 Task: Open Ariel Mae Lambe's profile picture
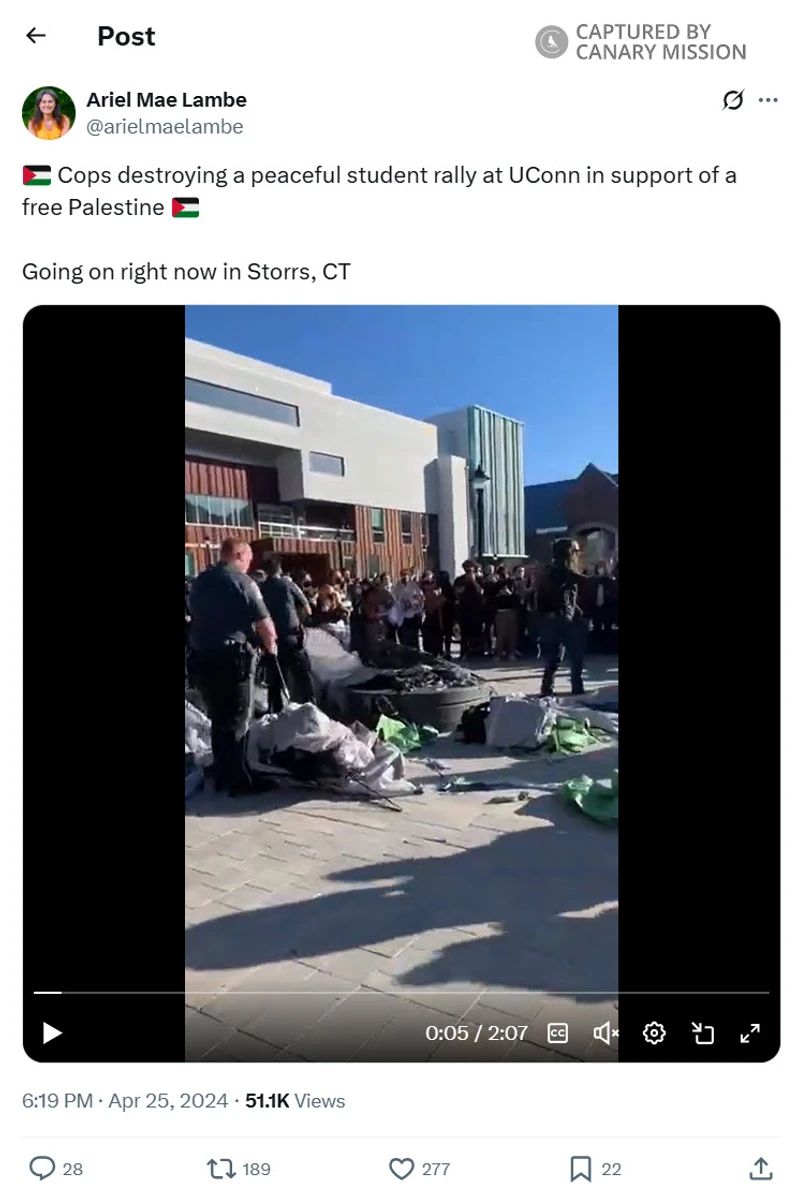coord(49,113)
